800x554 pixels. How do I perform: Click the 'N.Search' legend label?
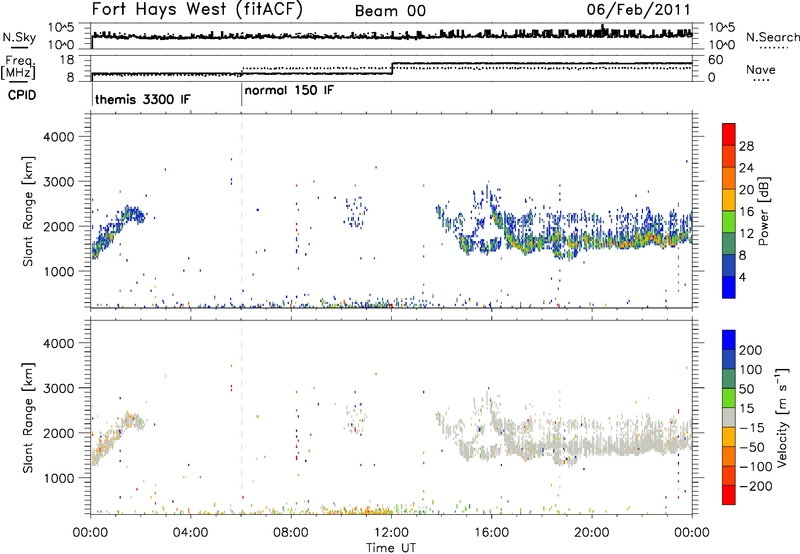(x=772, y=37)
